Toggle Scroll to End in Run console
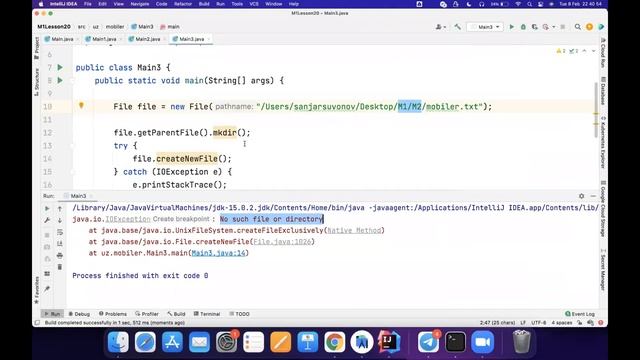Image resolution: width=640 pixels, height=360 pixels. (x=60, y=244)
